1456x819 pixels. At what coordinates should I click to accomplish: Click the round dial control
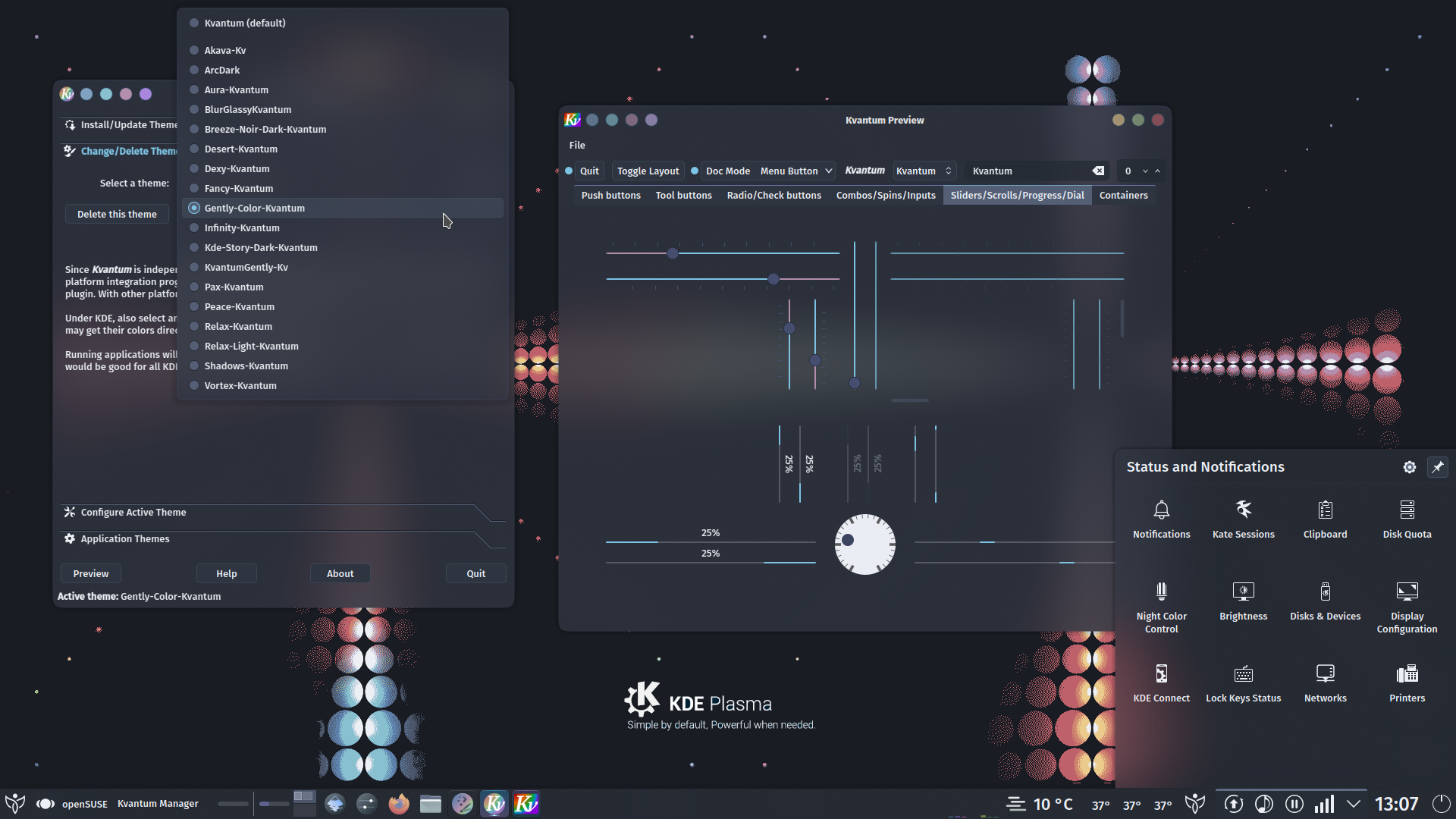[864, 544]
